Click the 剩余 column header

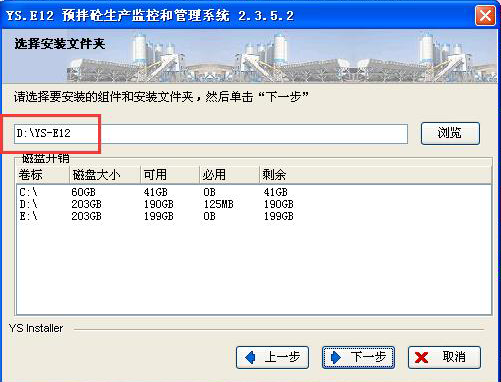point(375,175)
